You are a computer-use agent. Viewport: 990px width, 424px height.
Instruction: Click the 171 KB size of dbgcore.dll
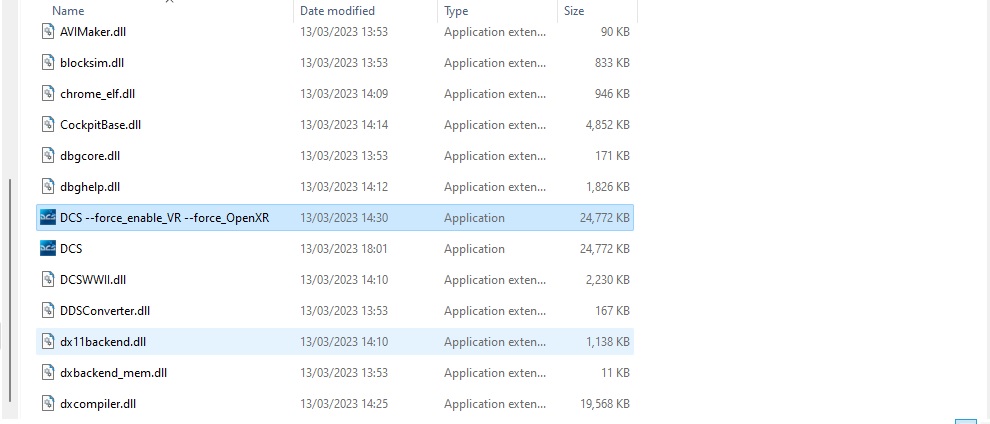(612, 155)
